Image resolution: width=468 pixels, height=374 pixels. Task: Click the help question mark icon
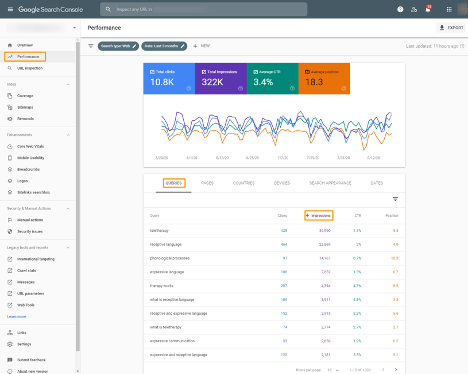click(x=400, y=9)
